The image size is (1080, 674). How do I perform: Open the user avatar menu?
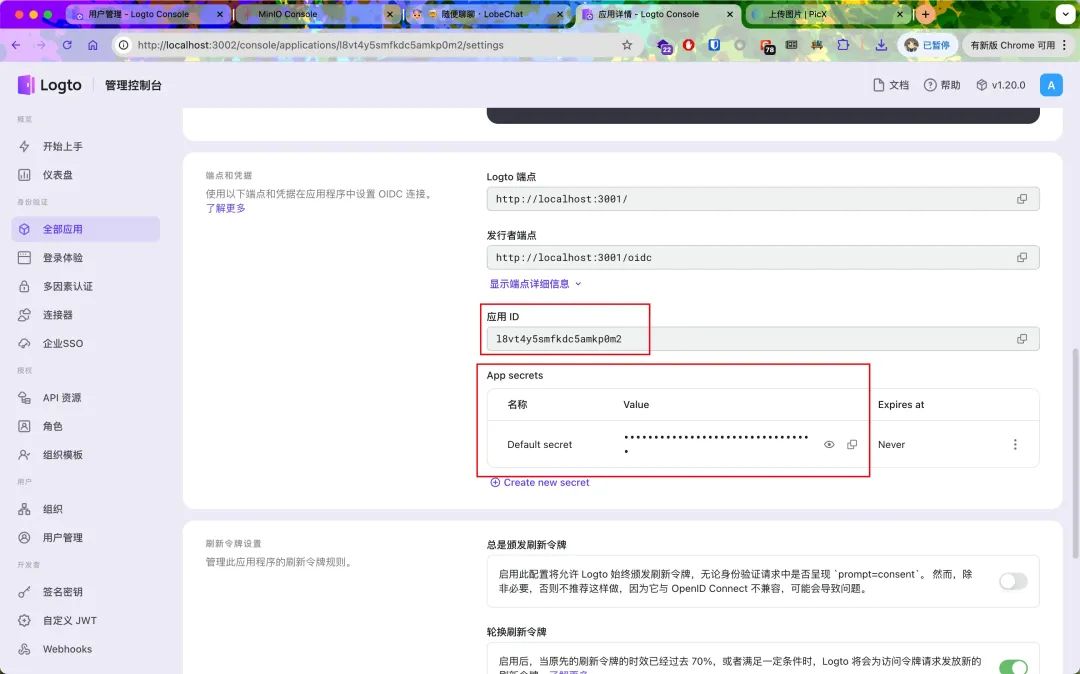pos(1050,85)
